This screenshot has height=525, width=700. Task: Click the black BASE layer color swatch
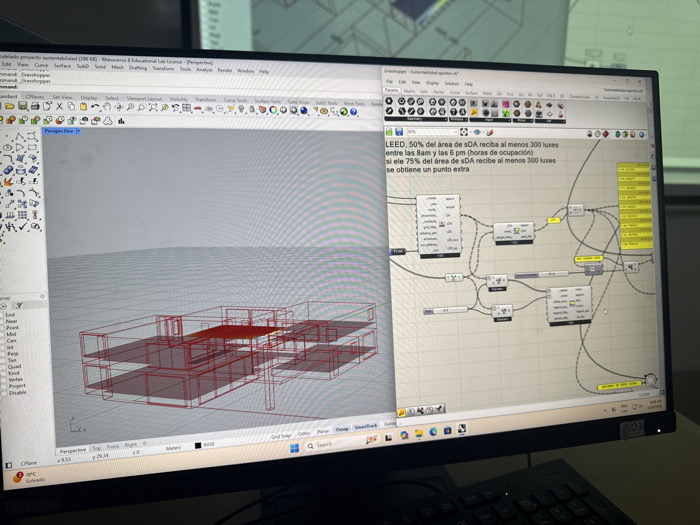[198, 446]
